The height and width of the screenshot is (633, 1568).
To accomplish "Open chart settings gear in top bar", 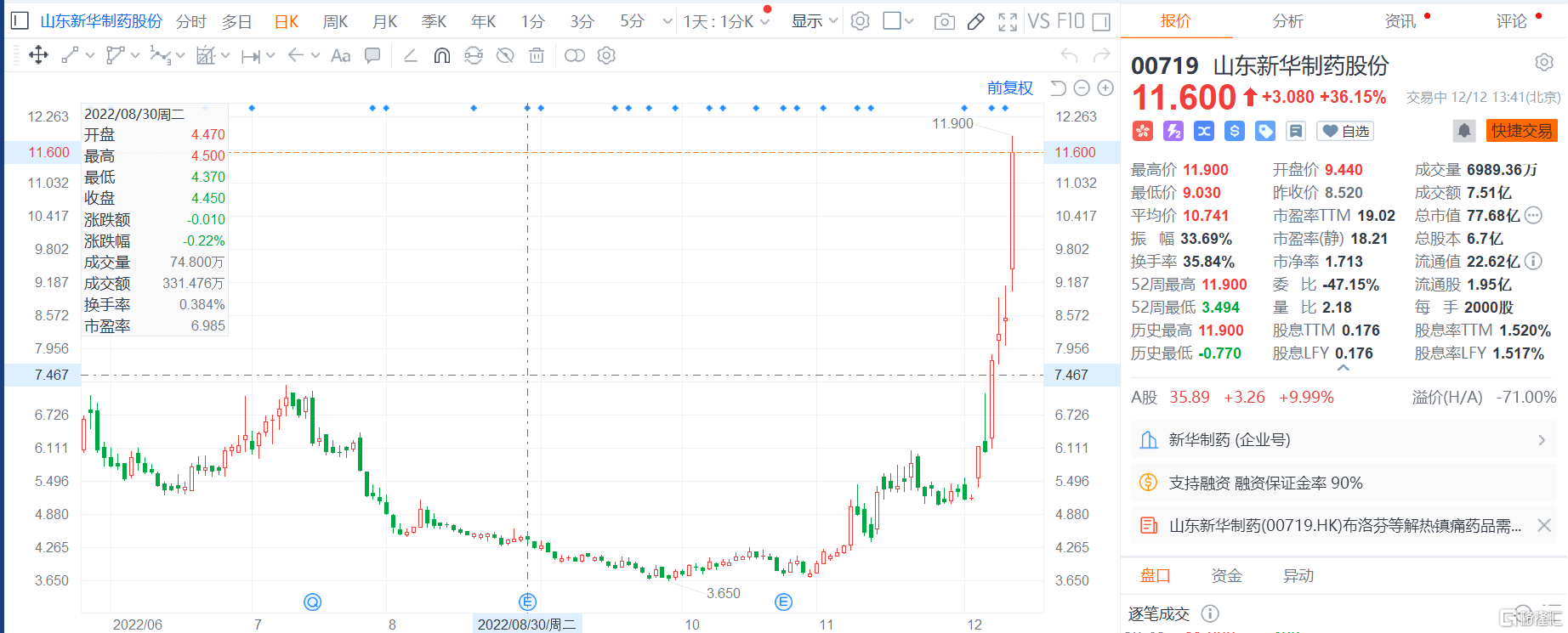I will (x=861, y=21).
